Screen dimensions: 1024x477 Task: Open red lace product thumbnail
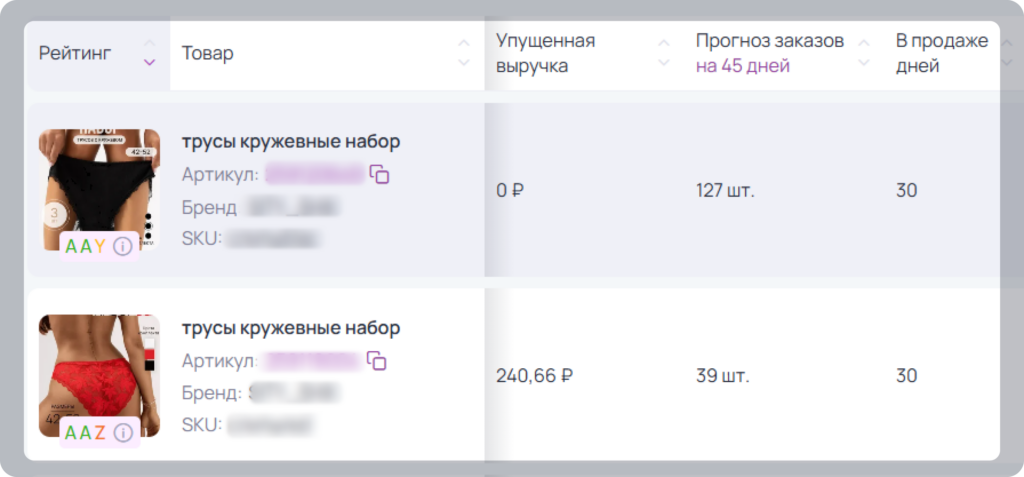(99, 376)
